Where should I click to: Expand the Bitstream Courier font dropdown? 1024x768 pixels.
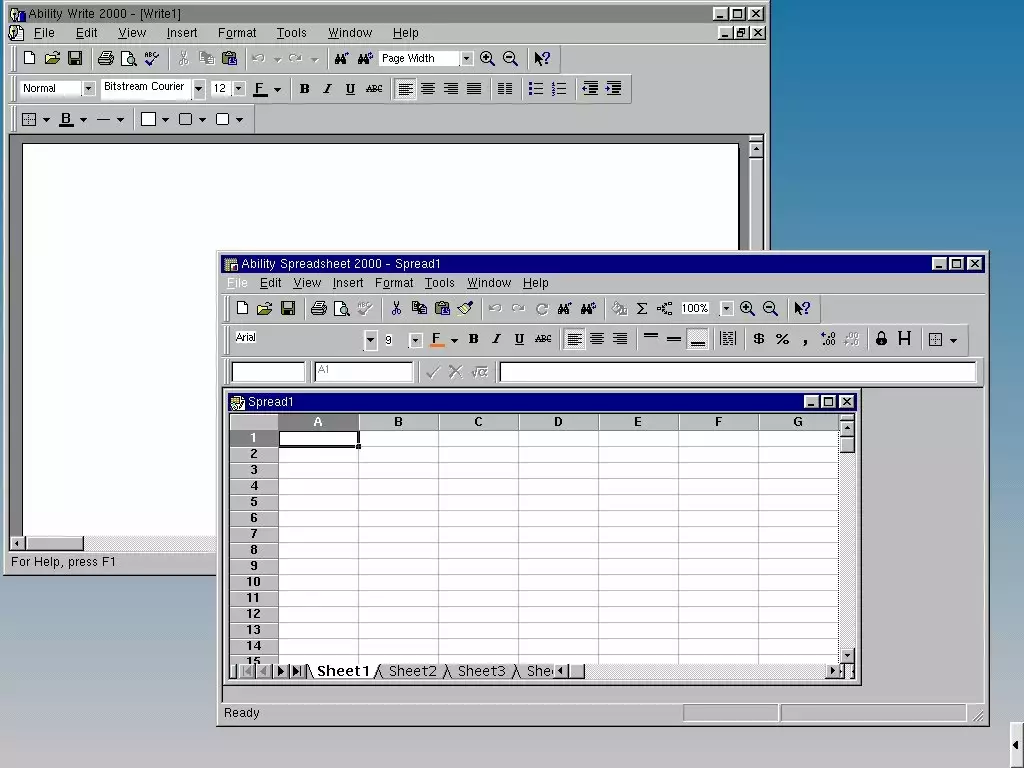199,89
